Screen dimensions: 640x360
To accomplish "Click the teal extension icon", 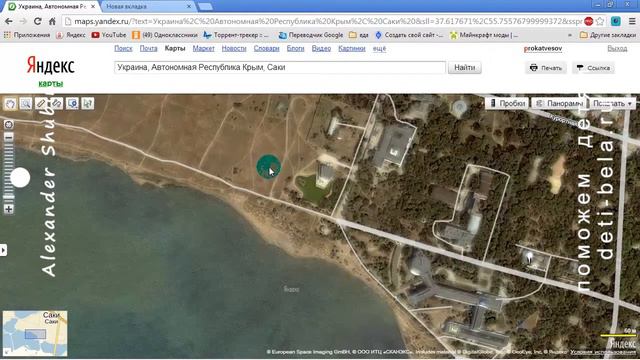I will tap(616, 21).
